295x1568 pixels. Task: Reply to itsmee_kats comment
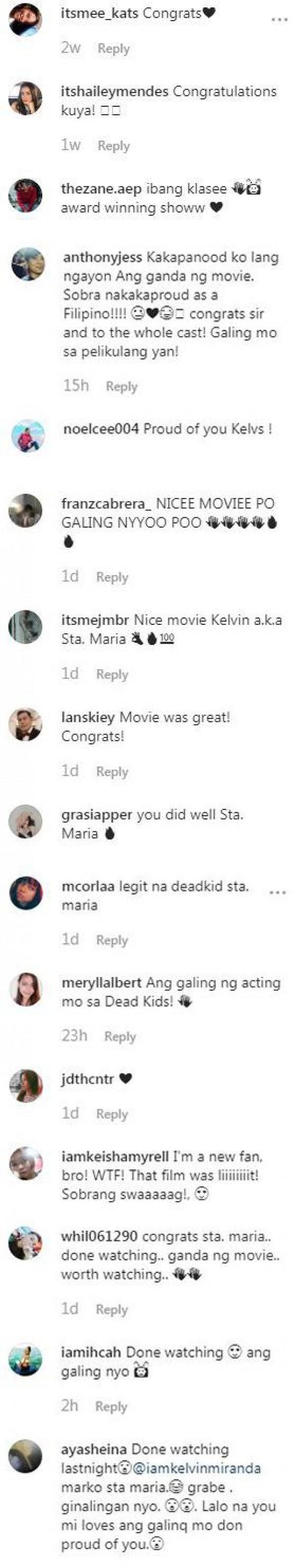click(114, 49)
